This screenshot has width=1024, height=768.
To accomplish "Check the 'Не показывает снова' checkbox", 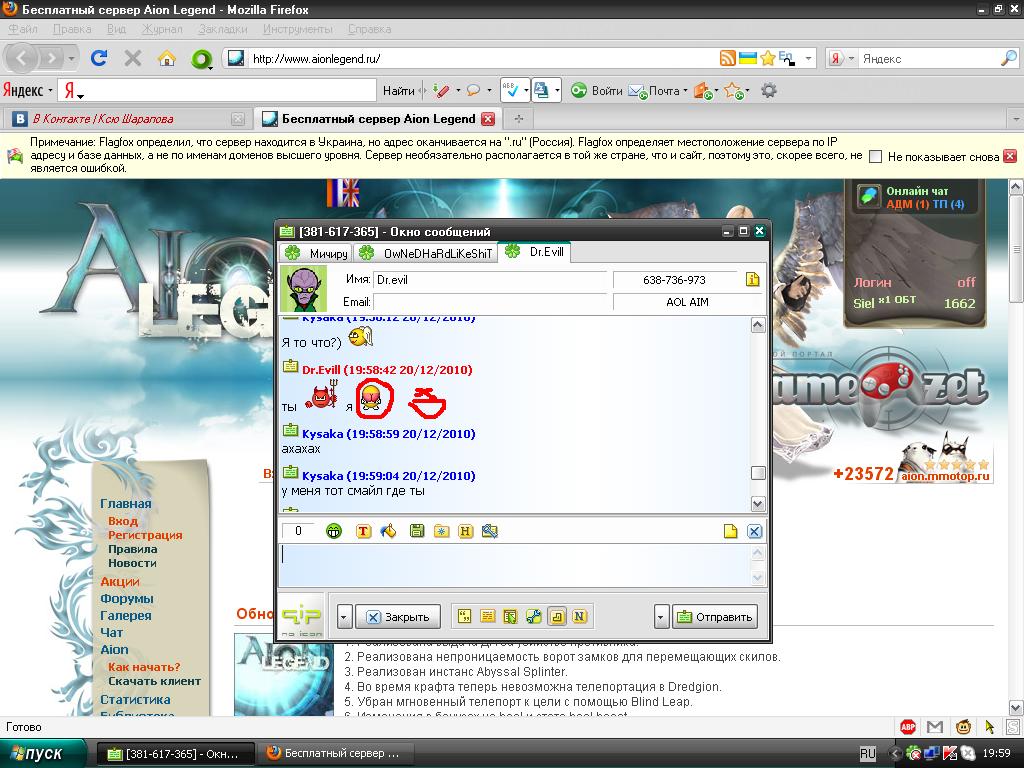I will pos(876,157).
